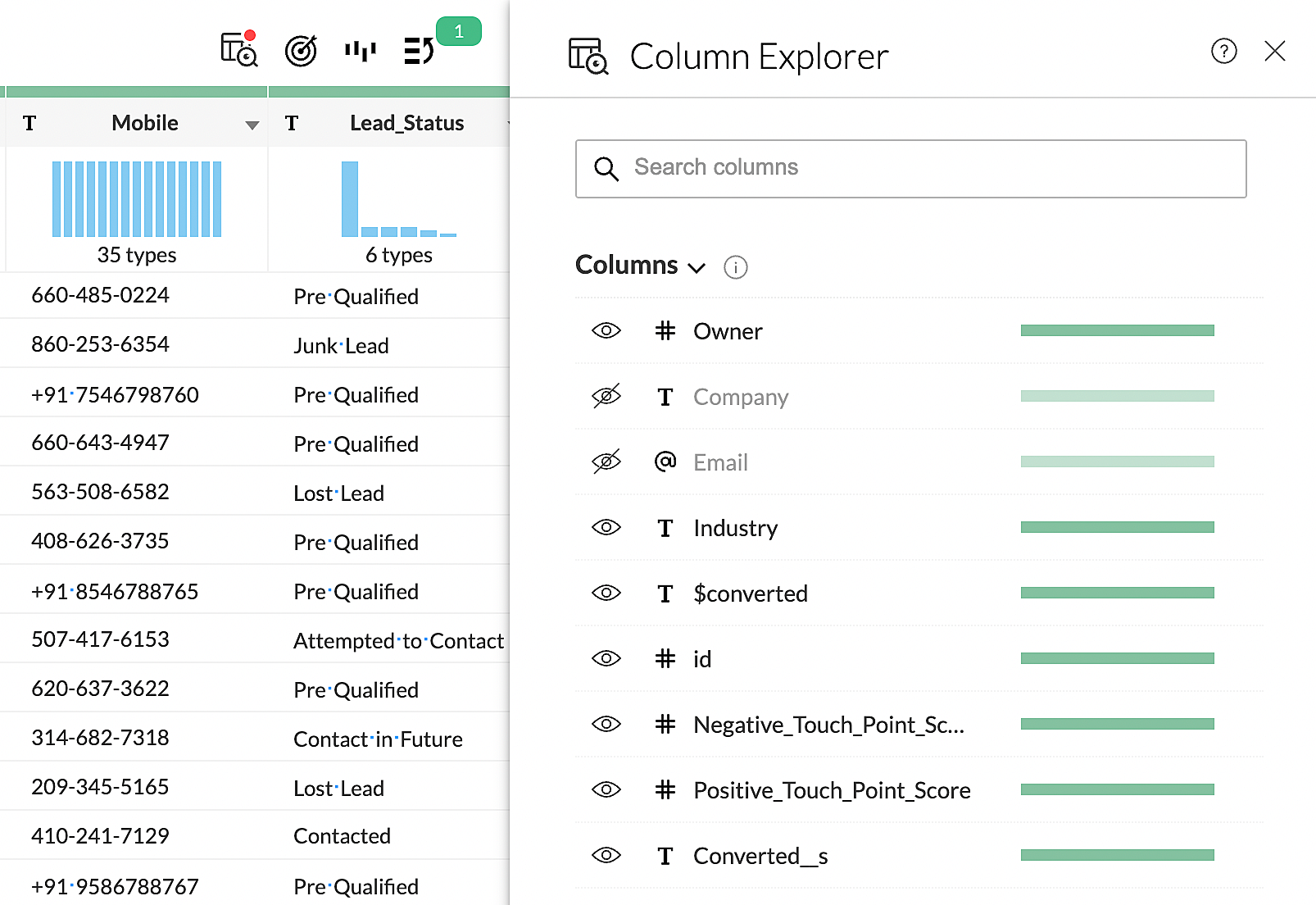The height and width of the screenshot is (905, 1316).
Task: Hide the Owner column using eye icon
Action: [606, 331]
